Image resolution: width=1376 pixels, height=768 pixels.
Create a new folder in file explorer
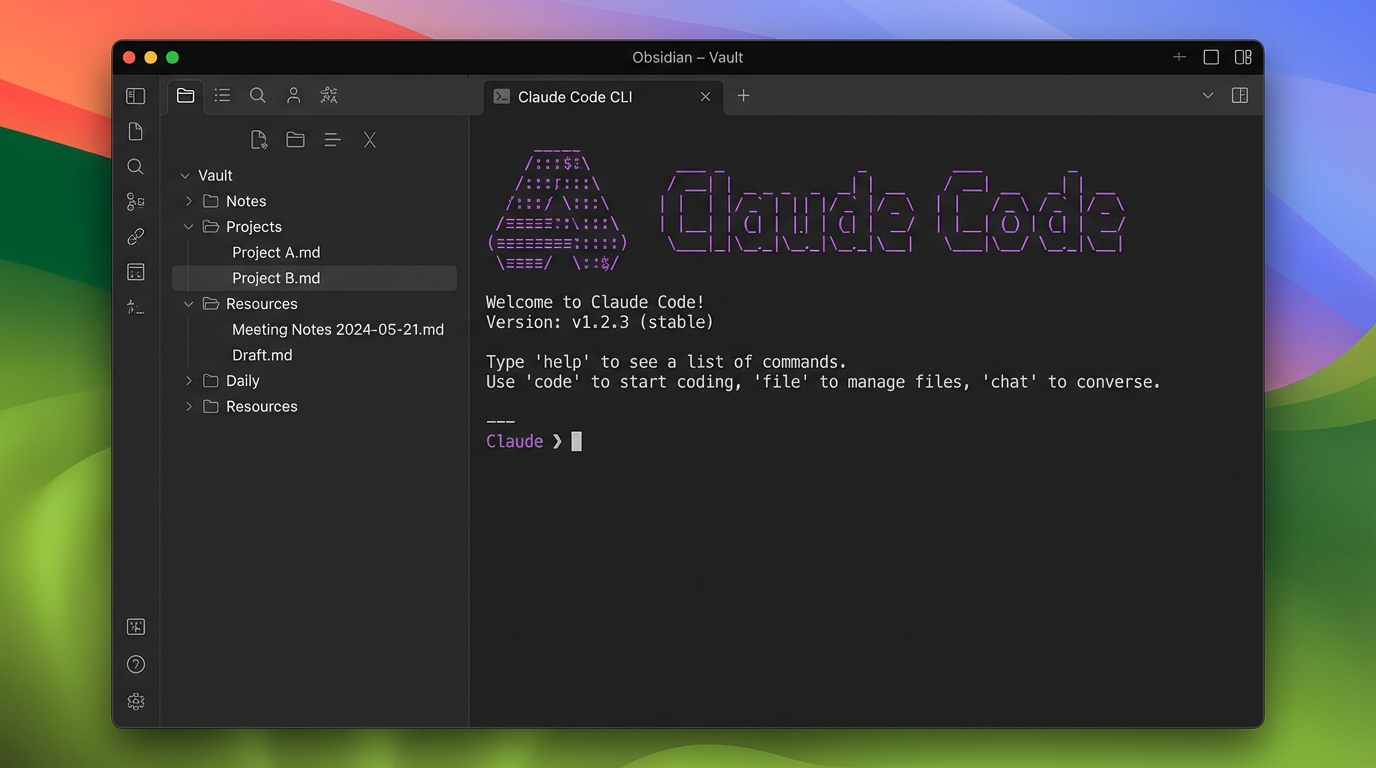click(x=295, y=140)
